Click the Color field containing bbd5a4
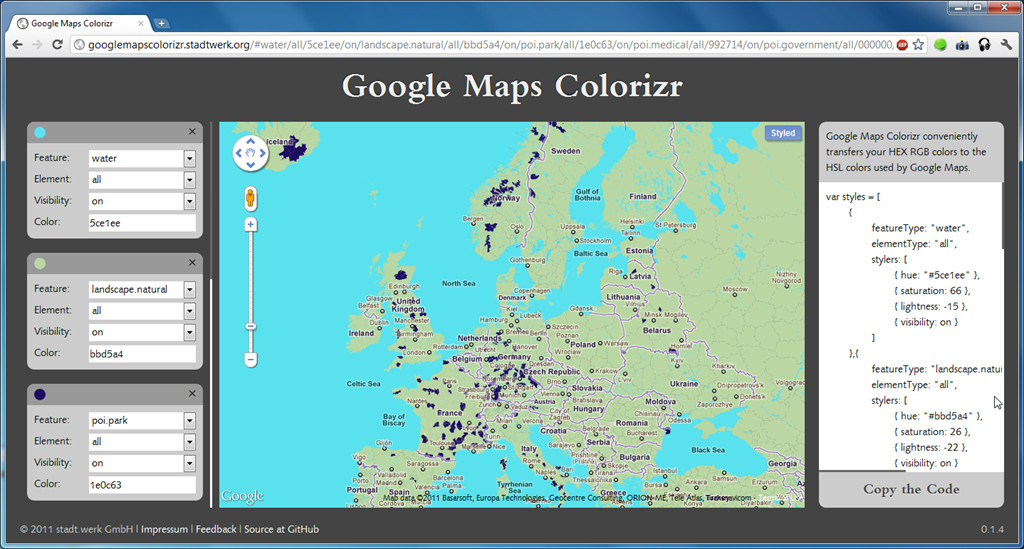 pos(142,354)
